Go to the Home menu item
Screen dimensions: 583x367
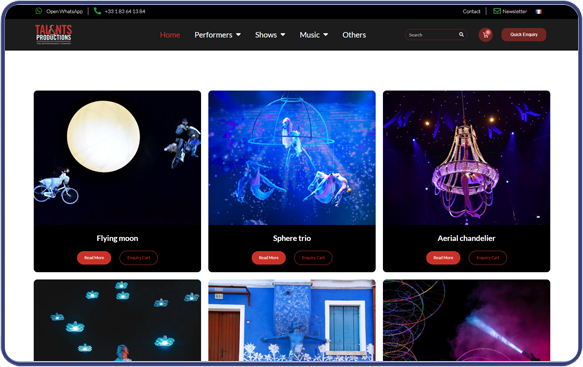pyautogui.click(x=170, y=35)
